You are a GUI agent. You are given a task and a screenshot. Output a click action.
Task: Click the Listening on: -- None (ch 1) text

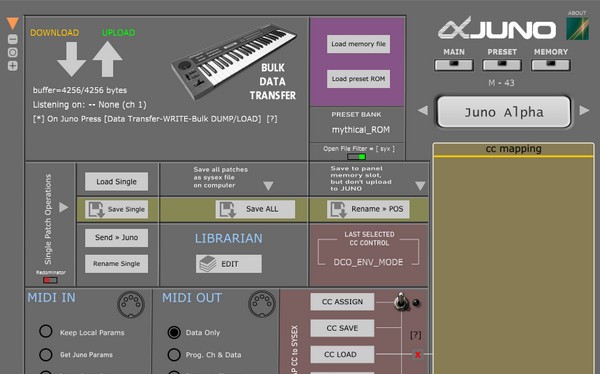(x=90, y=105)
